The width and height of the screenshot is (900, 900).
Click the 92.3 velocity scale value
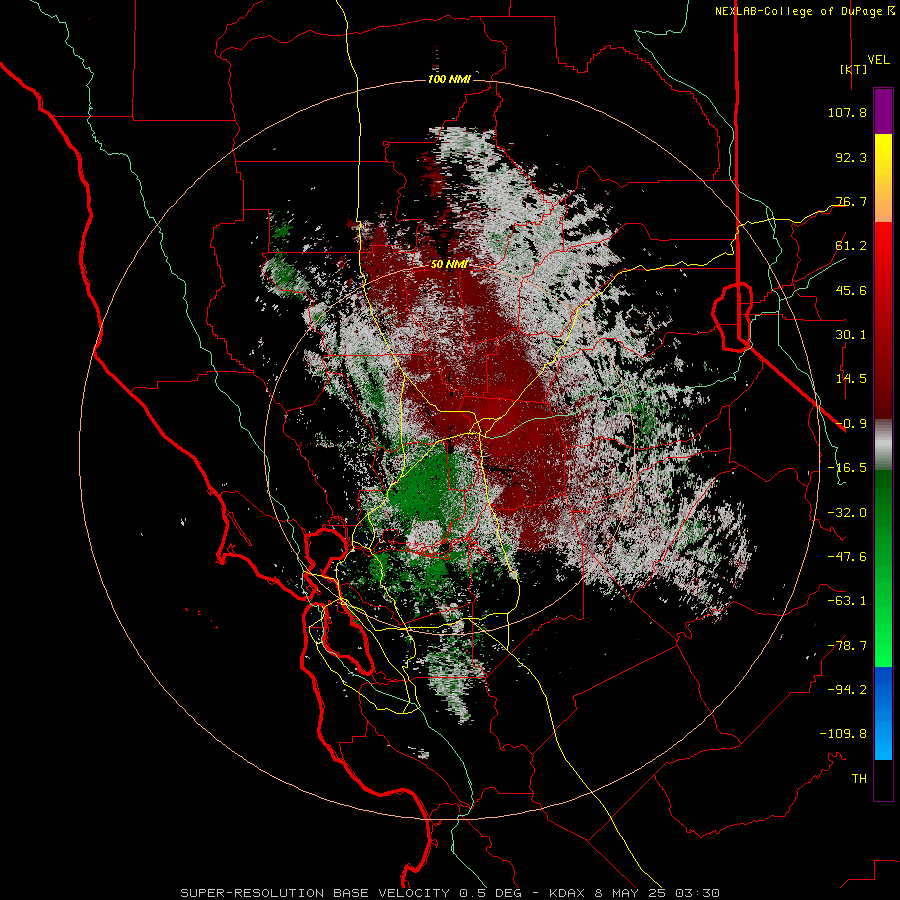tap(851, 157)
